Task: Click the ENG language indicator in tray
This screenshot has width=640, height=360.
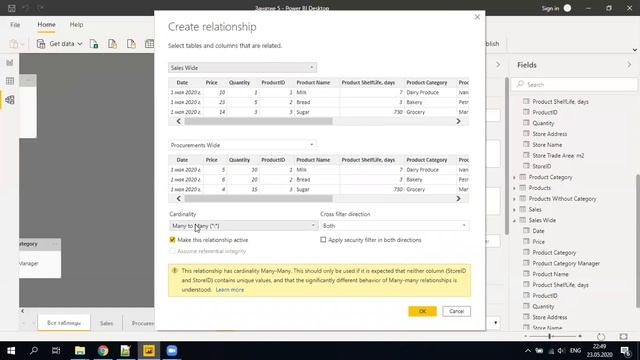Action: [x=576, y=351]
